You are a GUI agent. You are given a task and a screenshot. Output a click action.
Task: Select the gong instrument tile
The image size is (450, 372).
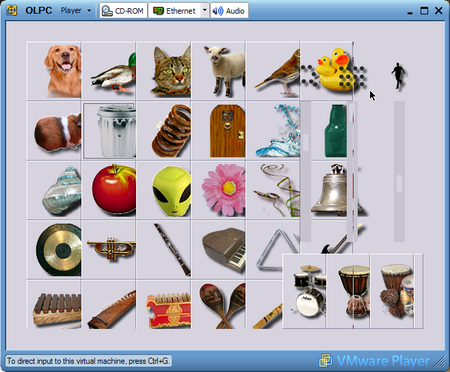tap(54, 249)
